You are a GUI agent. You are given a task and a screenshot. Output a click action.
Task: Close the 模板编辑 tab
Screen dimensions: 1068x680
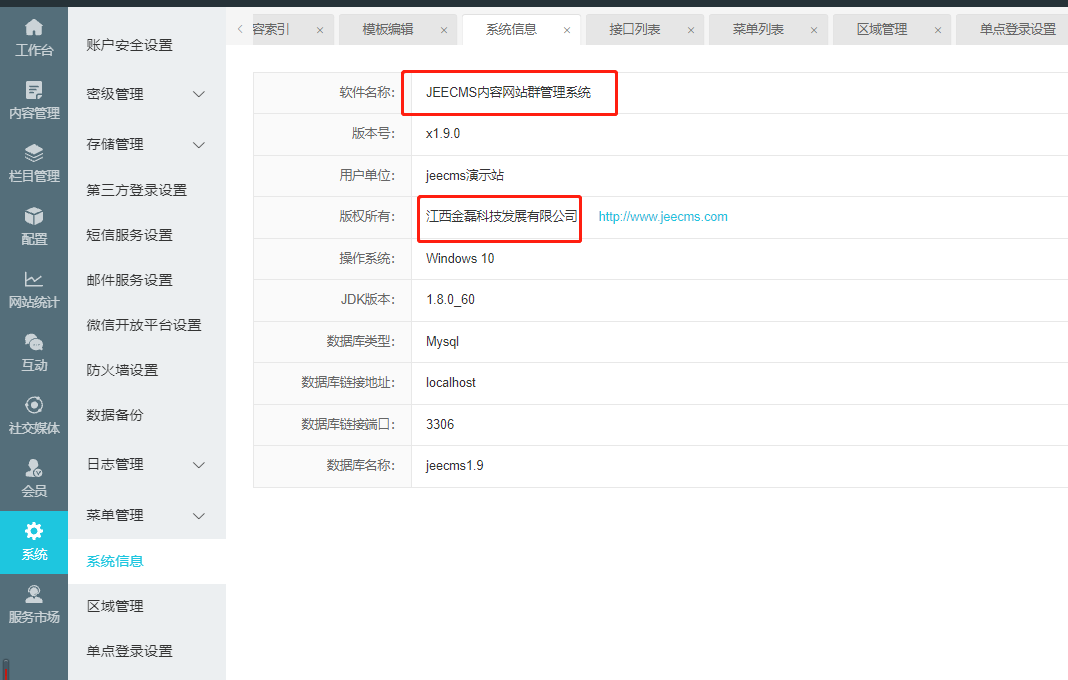(444, 30)
